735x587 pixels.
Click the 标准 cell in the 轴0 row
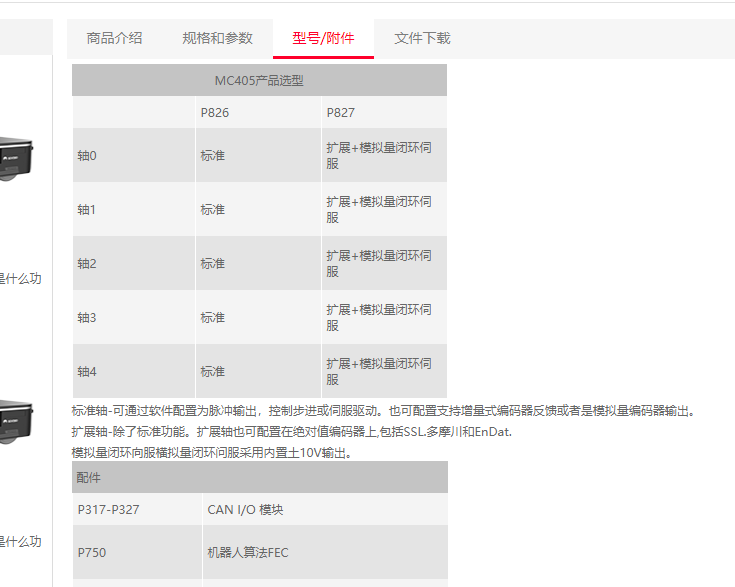(x=213, y=156)
